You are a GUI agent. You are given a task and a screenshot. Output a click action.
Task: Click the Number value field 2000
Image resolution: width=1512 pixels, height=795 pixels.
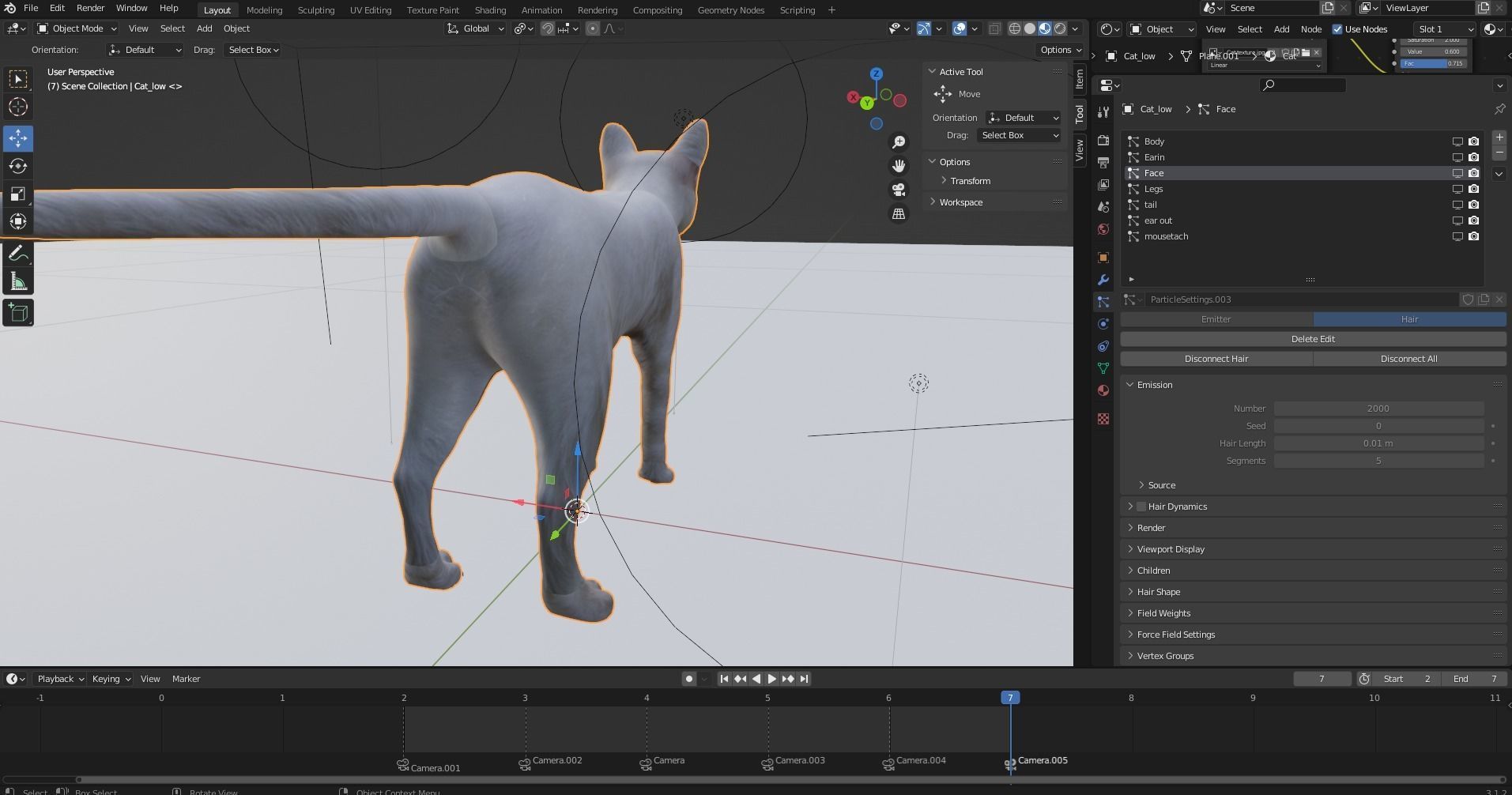[x=1378, y=409]
